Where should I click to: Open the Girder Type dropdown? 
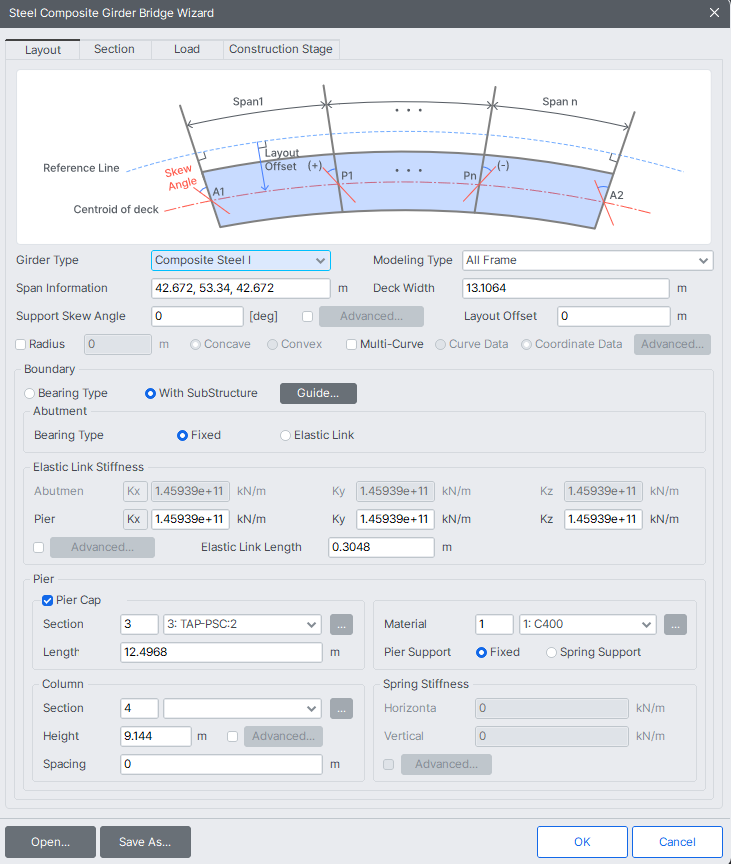pos(241,260)
